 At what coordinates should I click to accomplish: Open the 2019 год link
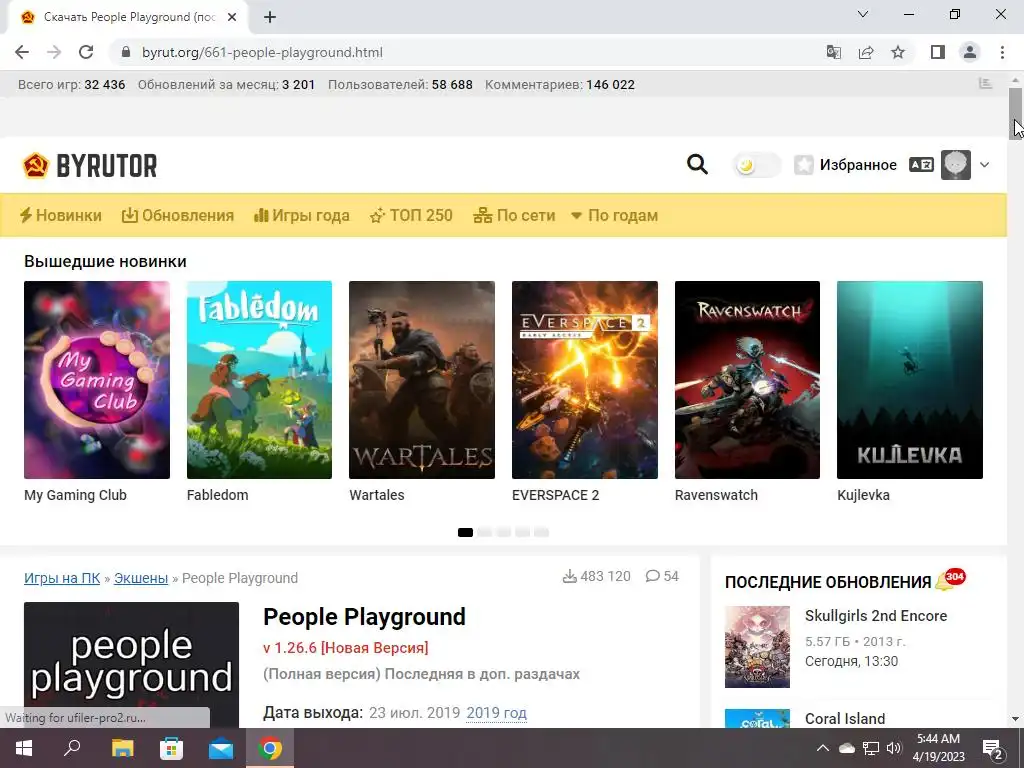click(496, 712)
